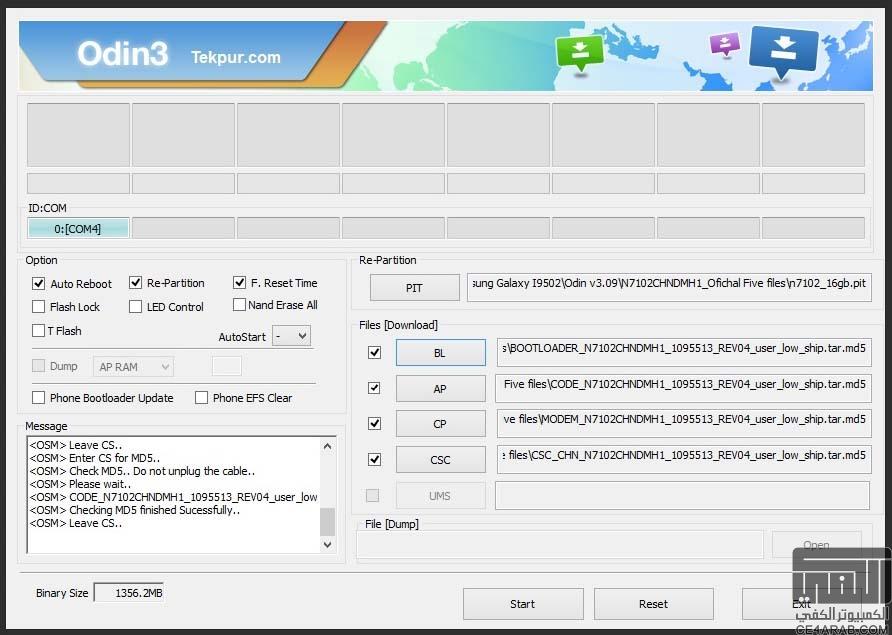Click the PIT button
The width and height of the screenshot is (892, 635).
click(415, 288)
